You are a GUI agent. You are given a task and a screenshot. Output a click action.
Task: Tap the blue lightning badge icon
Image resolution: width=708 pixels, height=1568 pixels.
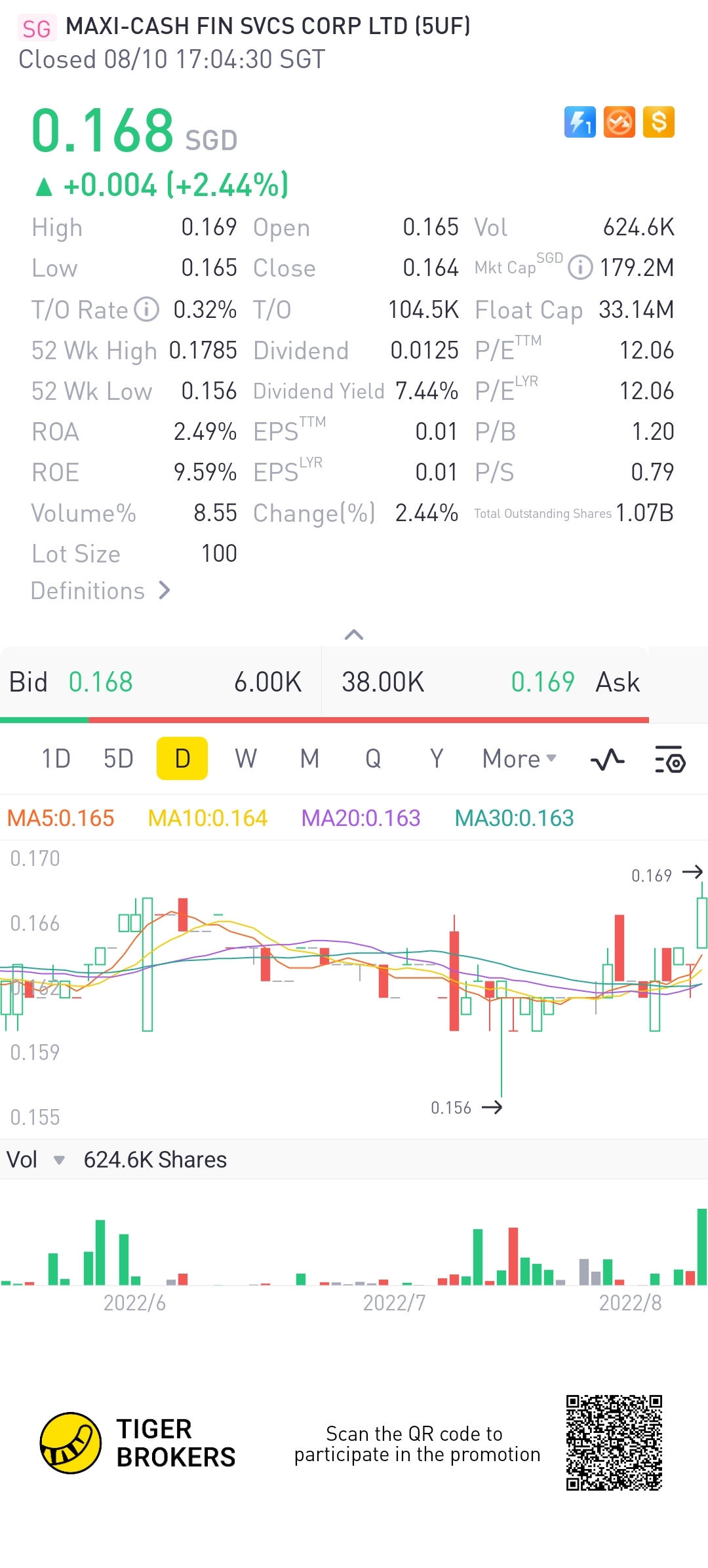tap(580, 122)
